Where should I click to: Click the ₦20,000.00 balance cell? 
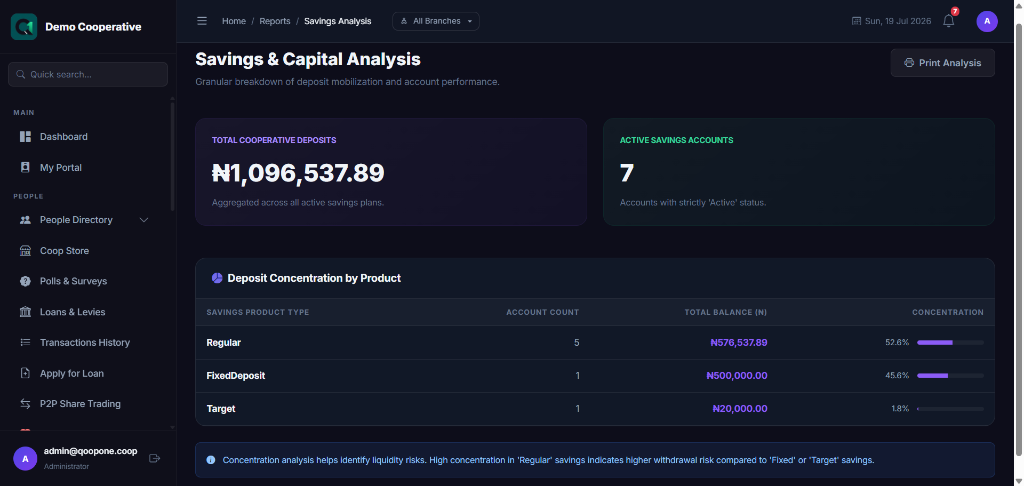(740, 409)
